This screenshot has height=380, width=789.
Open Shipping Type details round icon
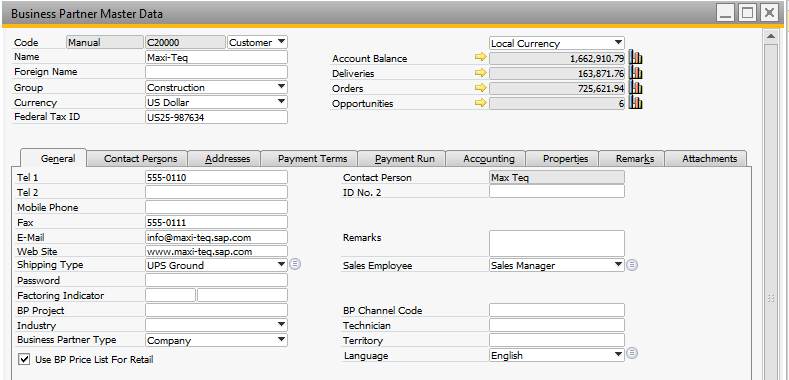[x=295, y=264]
